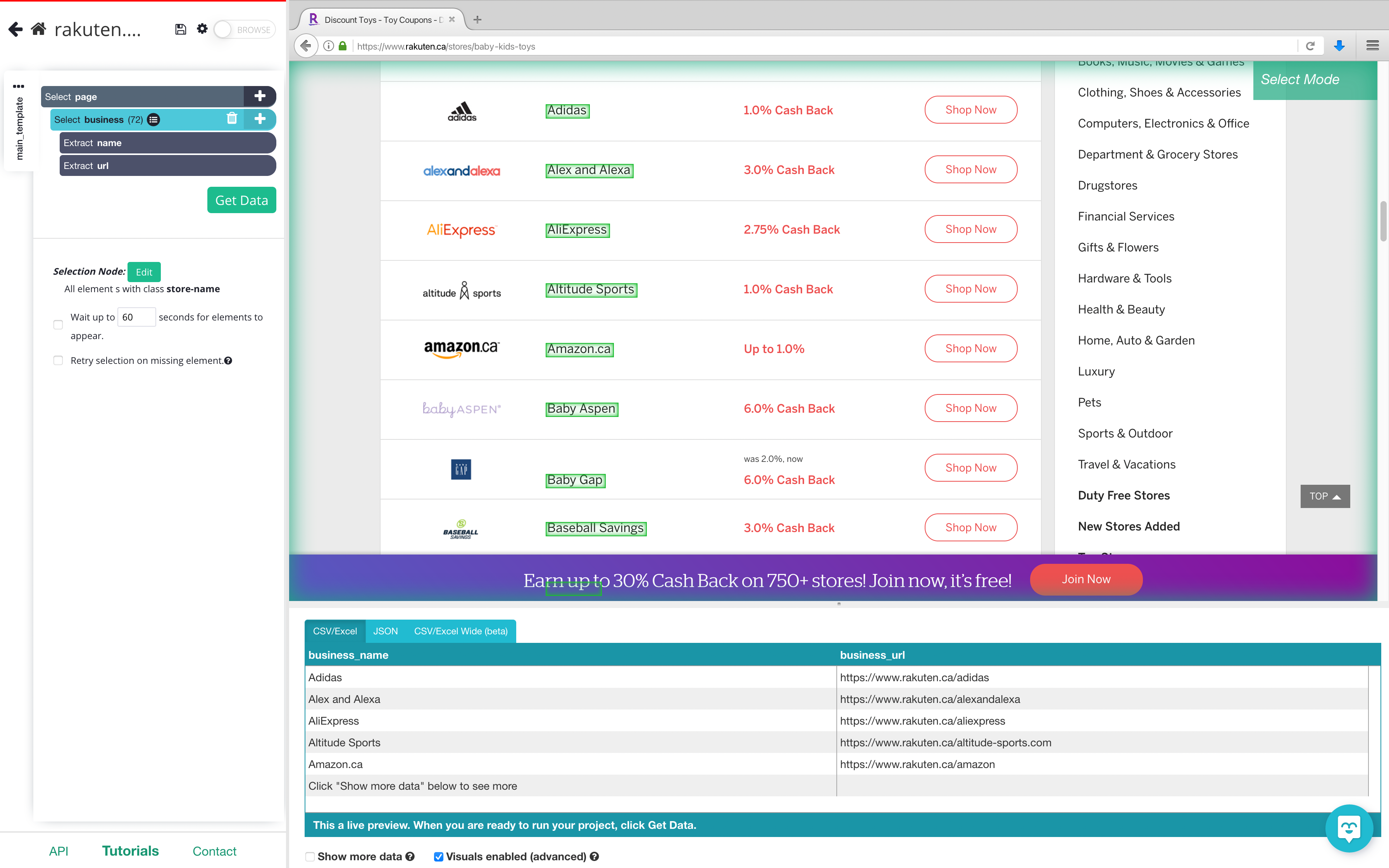The height and width of the screenshot is (868, 1389).
Task: Select the JSON tab in preview
Action: pos(385,630)
